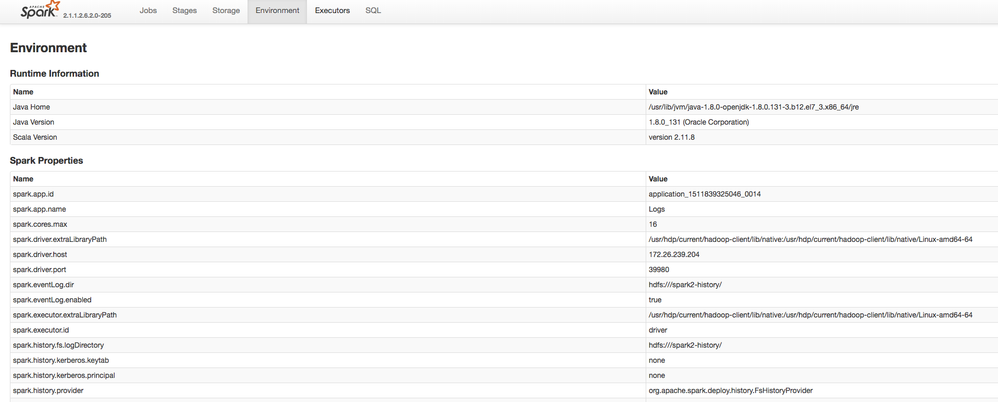Select the spark.history.provider property name
The height and width of the screenshot is (402, 998).
tap(48, 390)
